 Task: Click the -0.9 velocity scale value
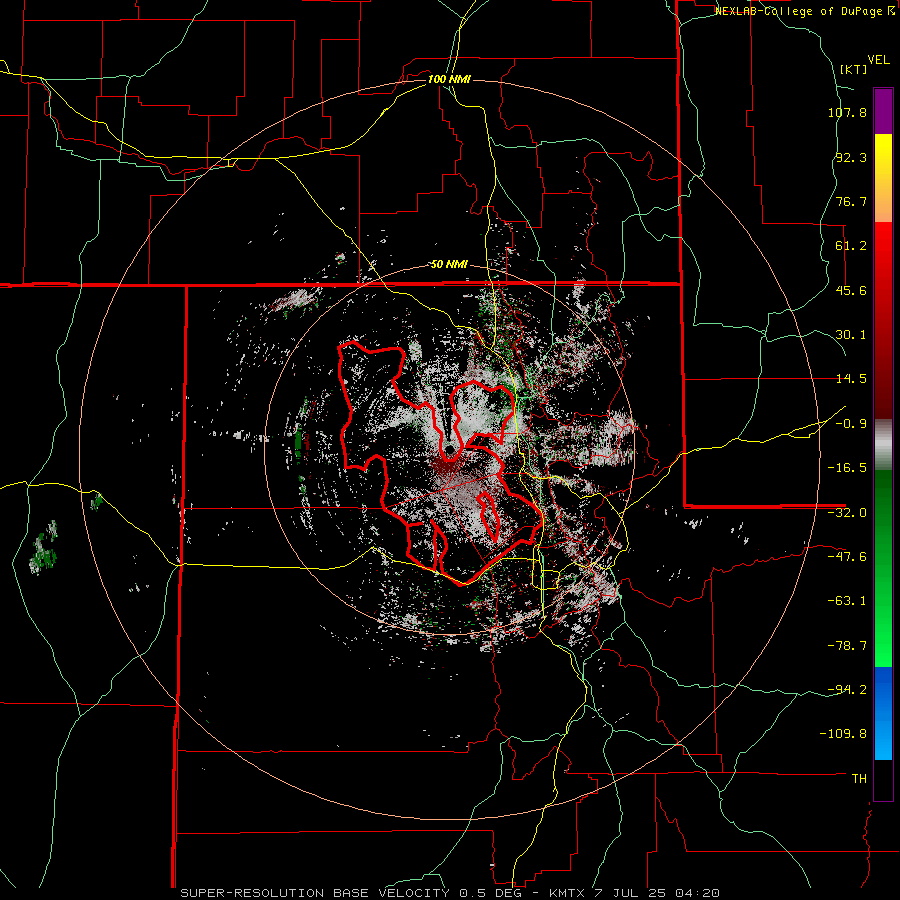pos(851,424)
